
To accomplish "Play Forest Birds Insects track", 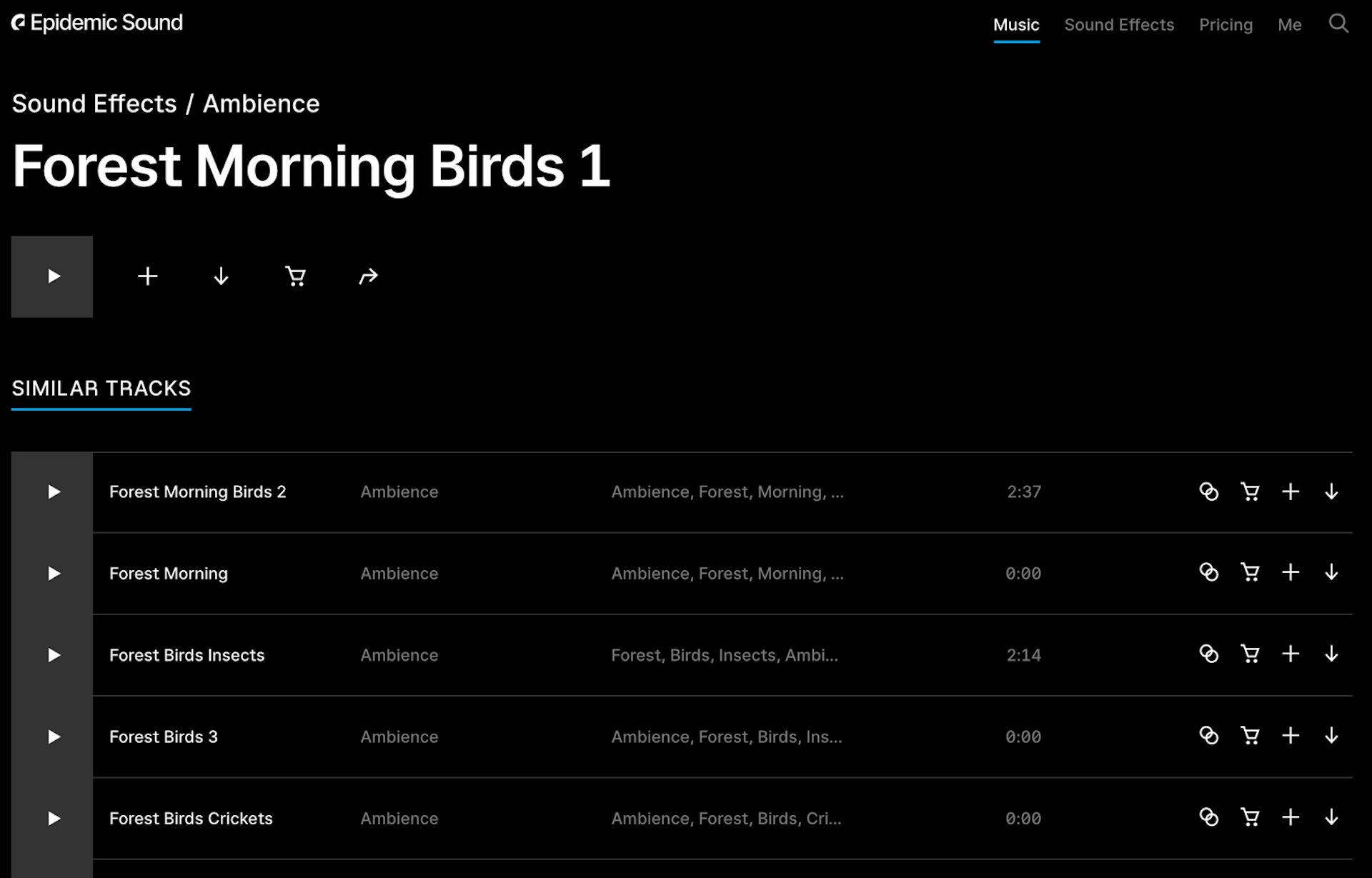I will point(54,655).
